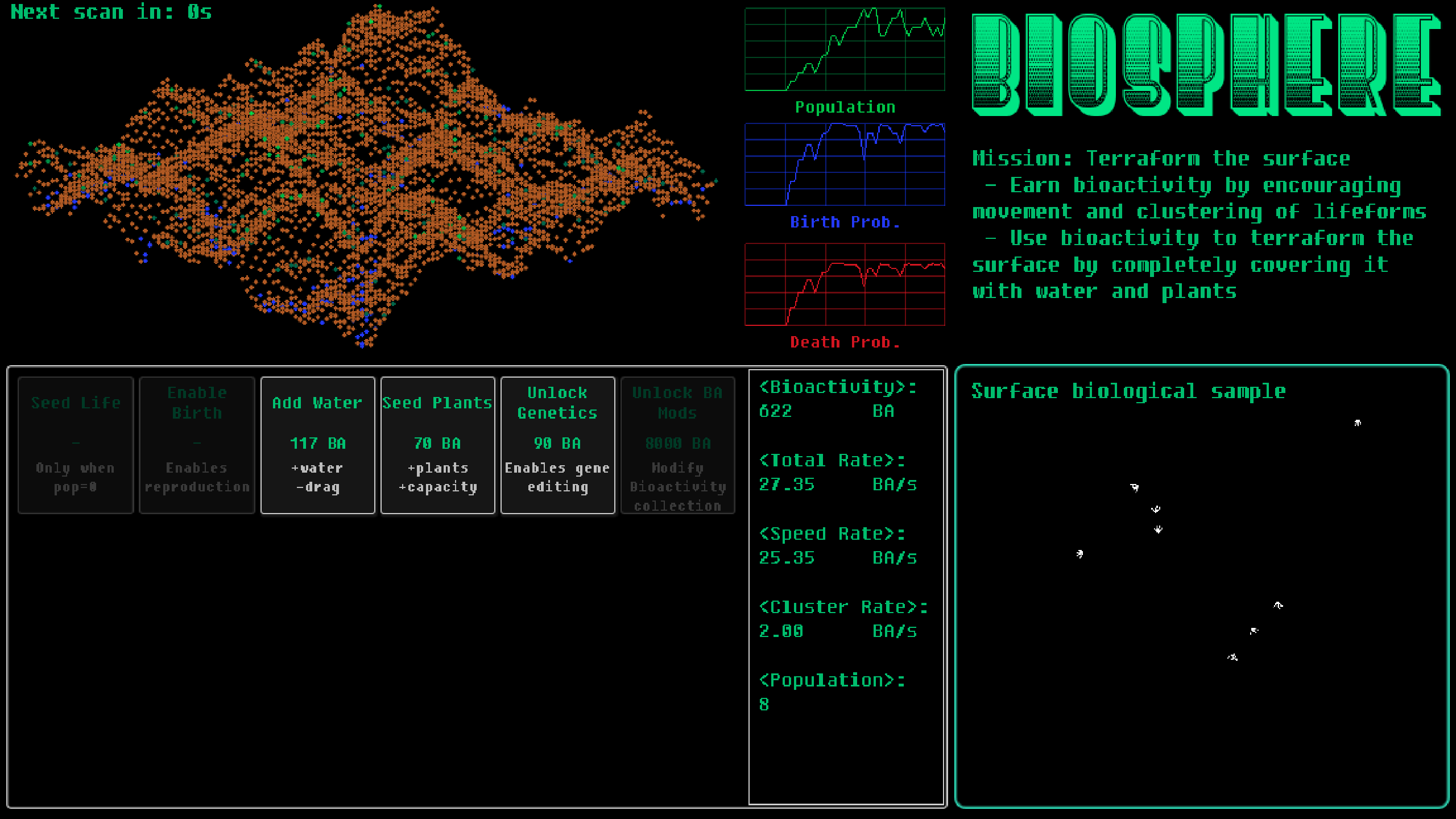Click the red Death Prob. graph

click(x=845, y=284)
